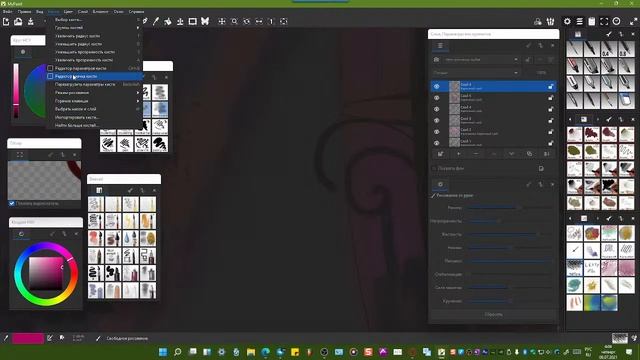
Task: Open File Explorer from the taskbar
Action: pos(251,352)
